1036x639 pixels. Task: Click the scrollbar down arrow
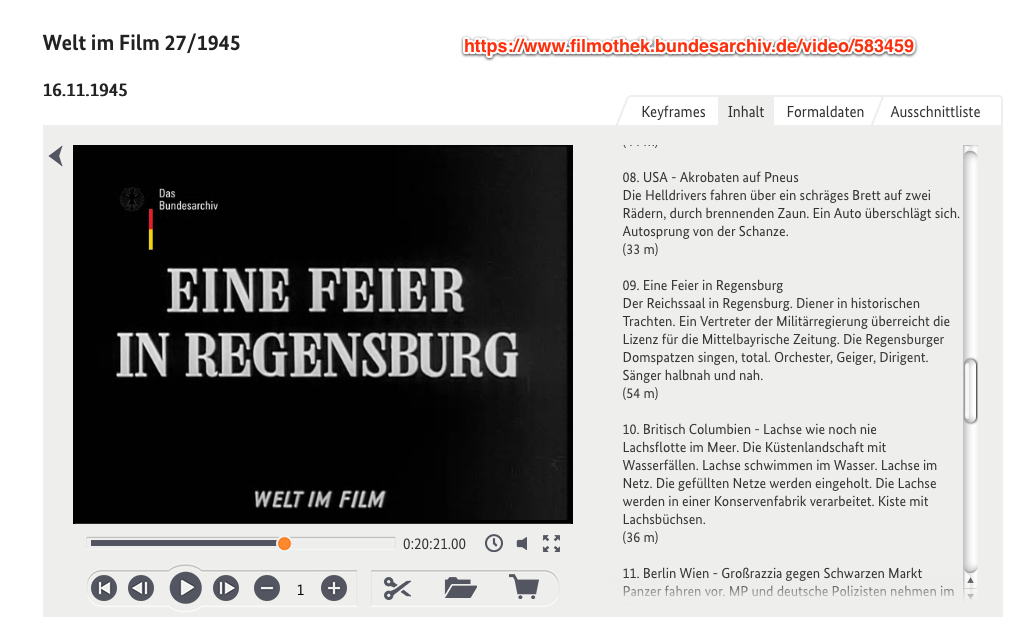(970, 595)
